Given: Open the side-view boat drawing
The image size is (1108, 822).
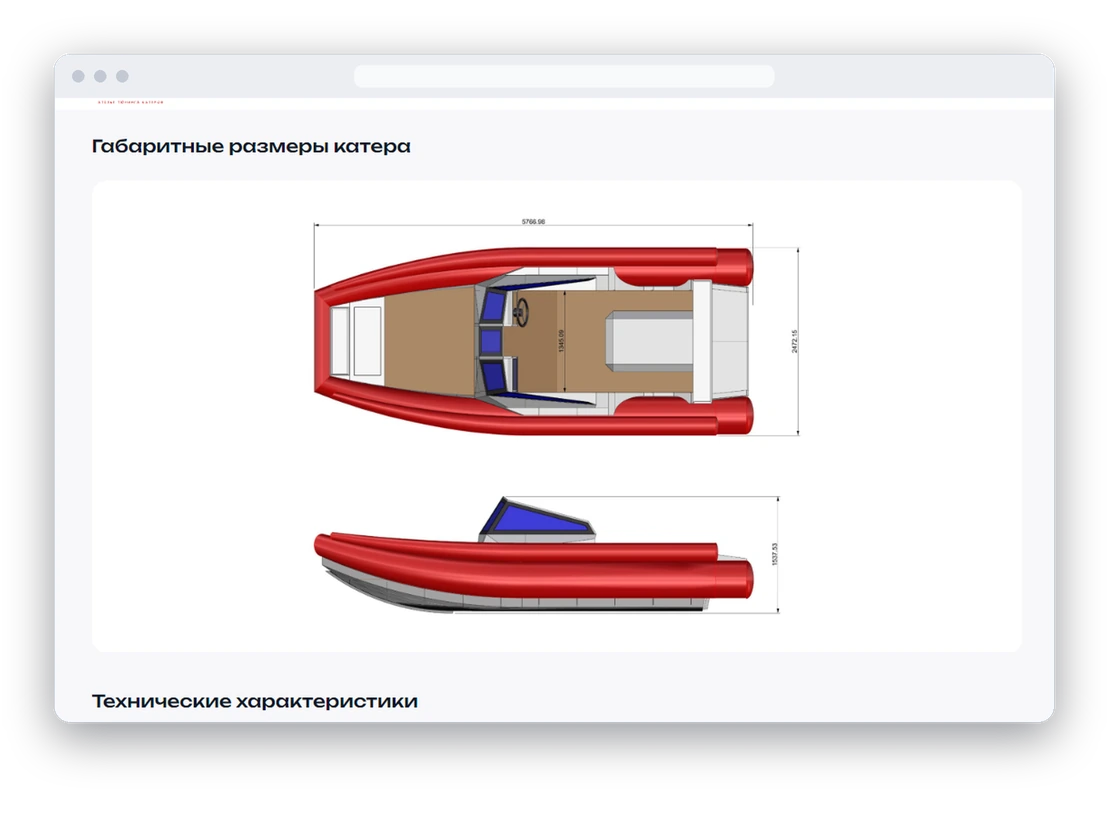Looking at the screenshot, I should (x=546, y=555).
